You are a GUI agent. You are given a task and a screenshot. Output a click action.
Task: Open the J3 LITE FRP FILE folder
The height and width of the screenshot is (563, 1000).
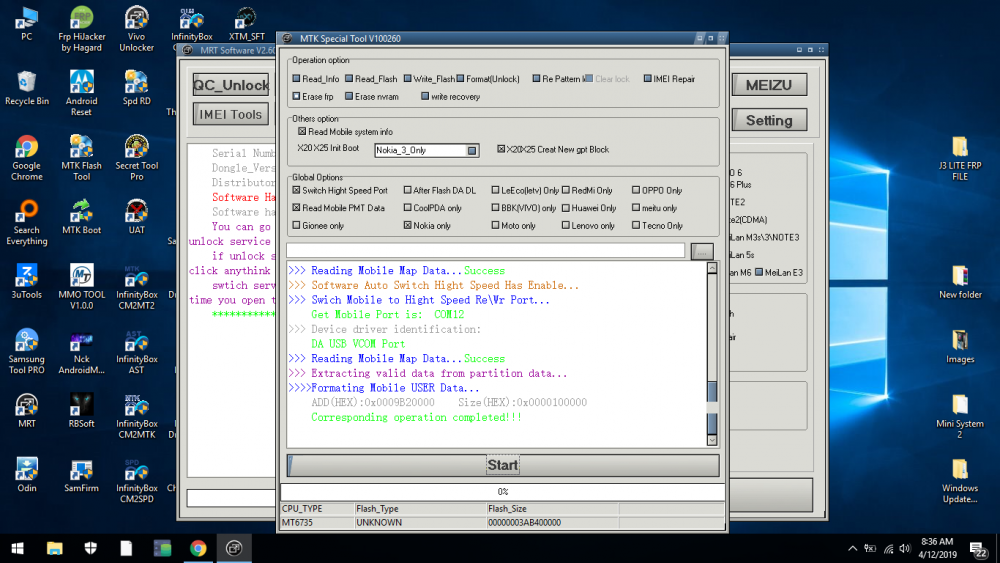(x=960, y=158)
